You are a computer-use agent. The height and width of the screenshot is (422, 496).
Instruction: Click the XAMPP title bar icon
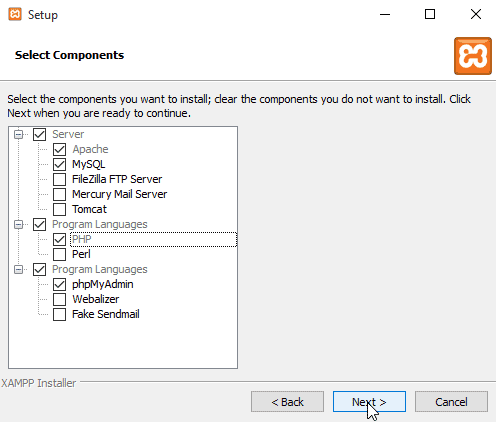[x=15, y=14]
